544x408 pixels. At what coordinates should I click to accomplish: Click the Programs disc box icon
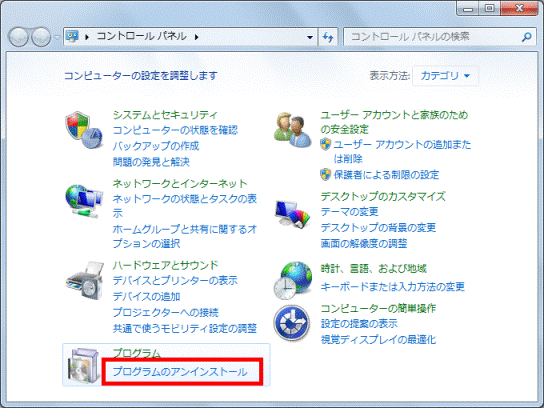[x=84, y=366]
